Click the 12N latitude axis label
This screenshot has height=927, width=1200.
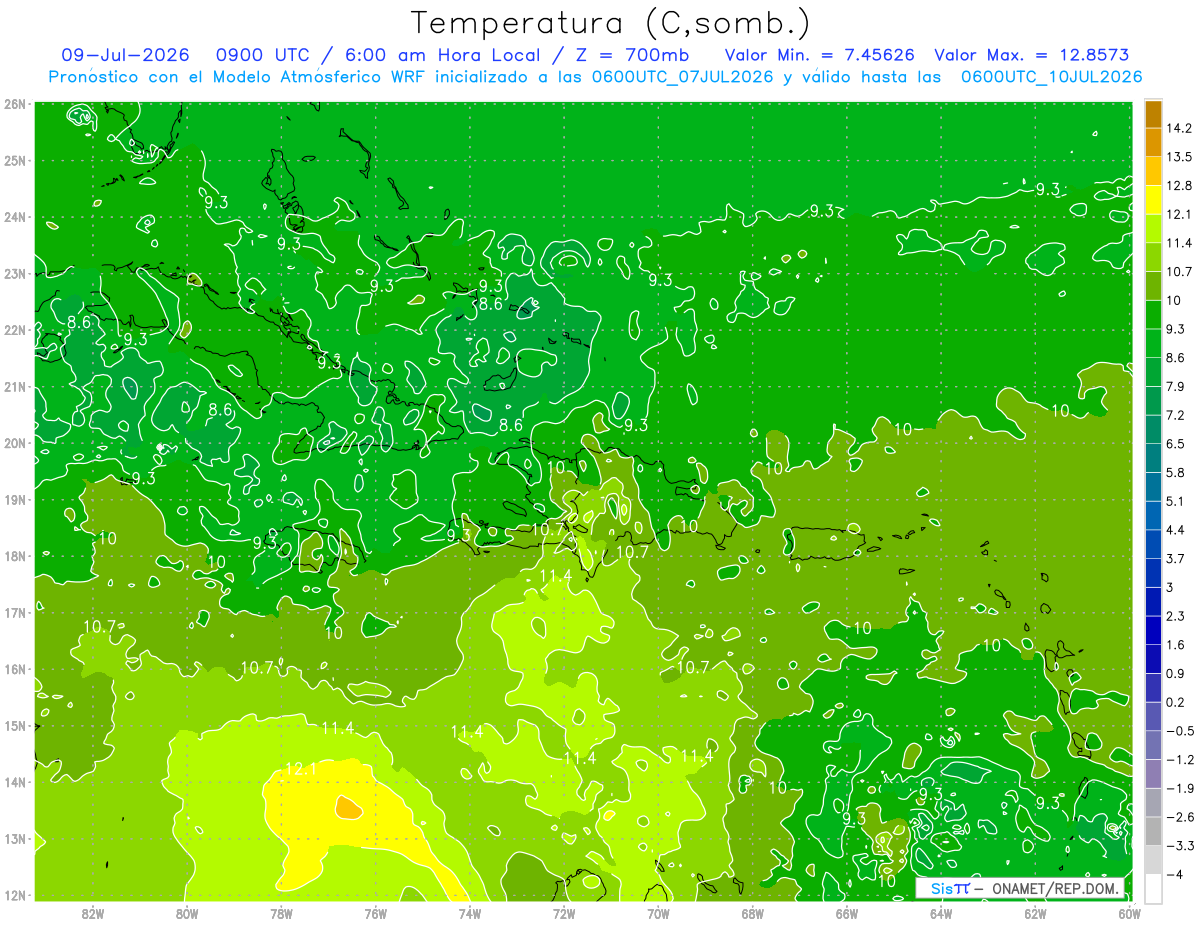point(14,895)
